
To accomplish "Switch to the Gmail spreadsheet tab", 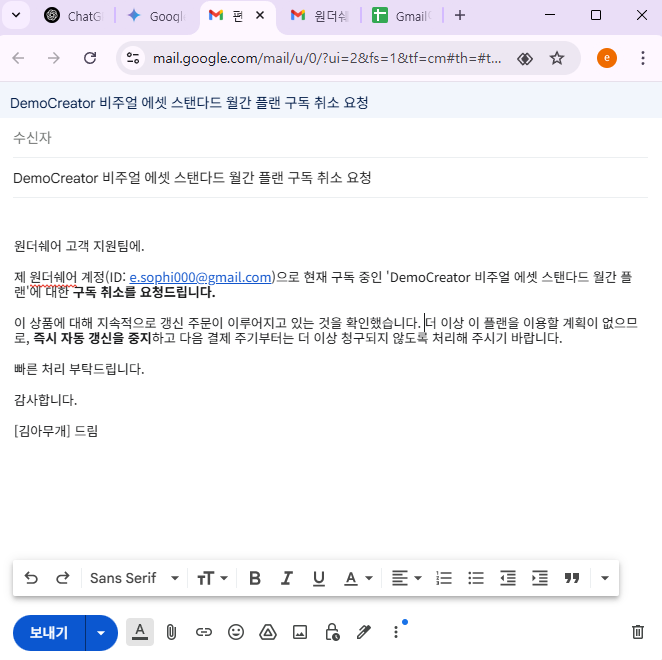I will [x=402, y=16].
